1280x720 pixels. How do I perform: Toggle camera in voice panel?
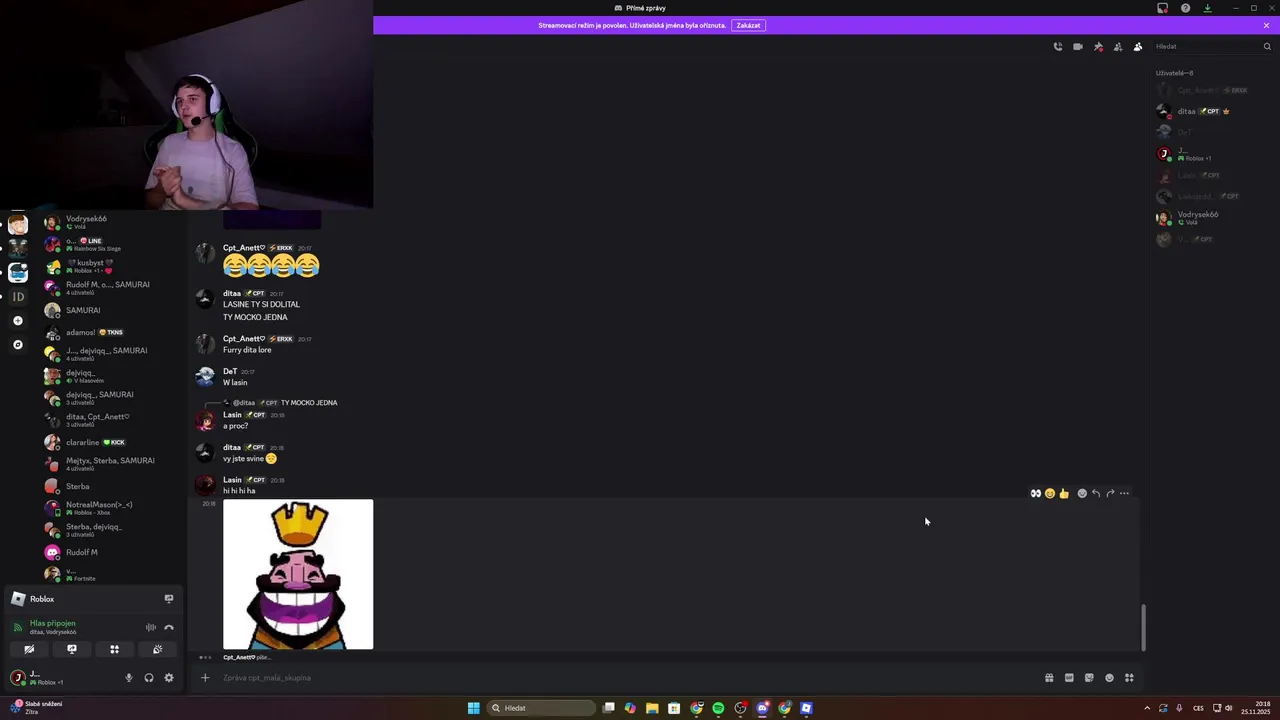point(29,649)
